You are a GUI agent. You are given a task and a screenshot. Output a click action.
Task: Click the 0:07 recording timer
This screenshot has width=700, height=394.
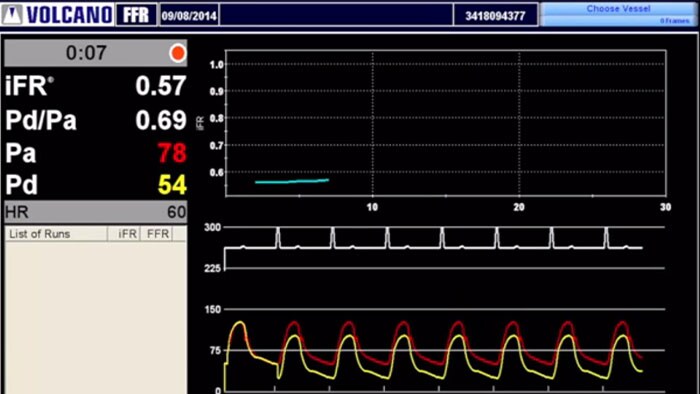pos(86,53)
